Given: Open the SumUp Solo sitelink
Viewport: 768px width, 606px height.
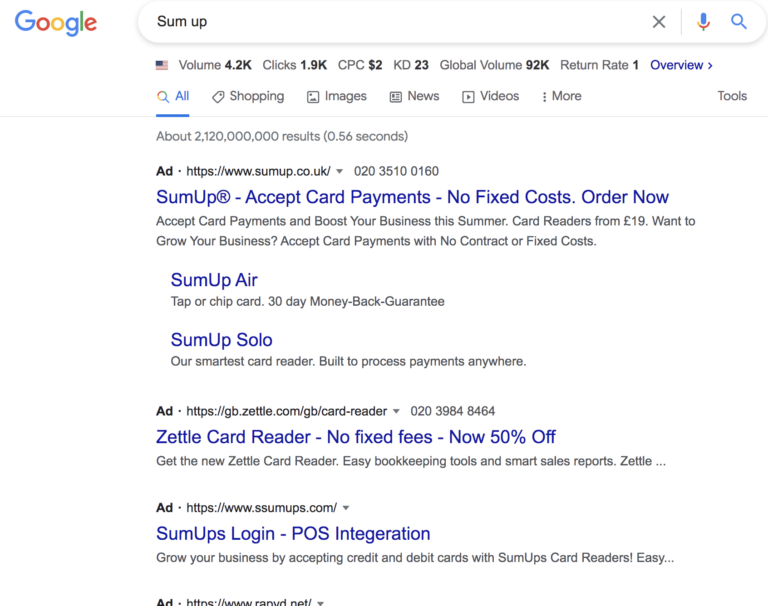Looking at the screenshot, I should point(221,340).
